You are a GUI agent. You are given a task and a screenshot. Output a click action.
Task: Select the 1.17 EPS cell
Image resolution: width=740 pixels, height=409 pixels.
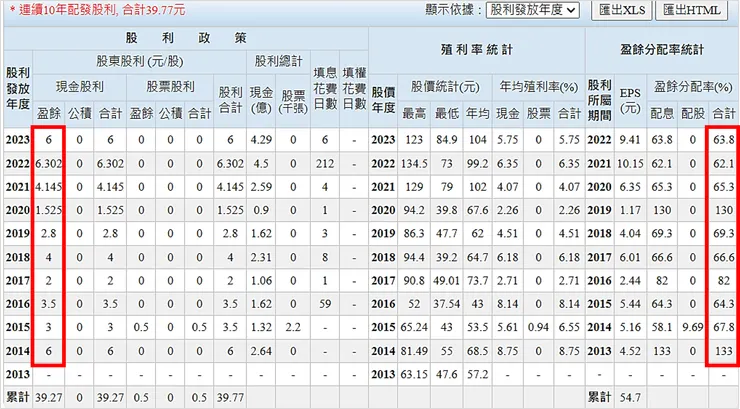point(630,210)
